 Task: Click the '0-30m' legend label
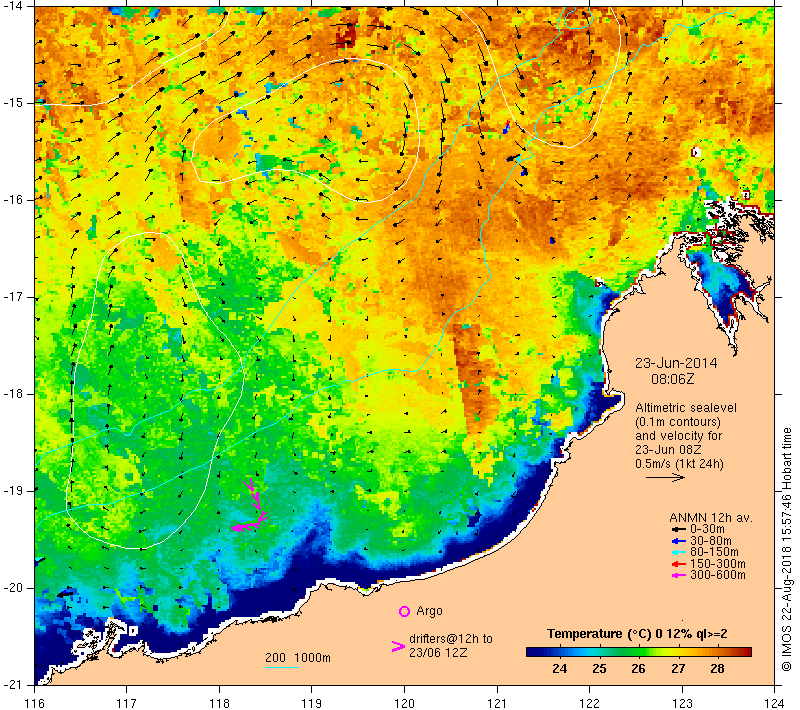(707, 529)
